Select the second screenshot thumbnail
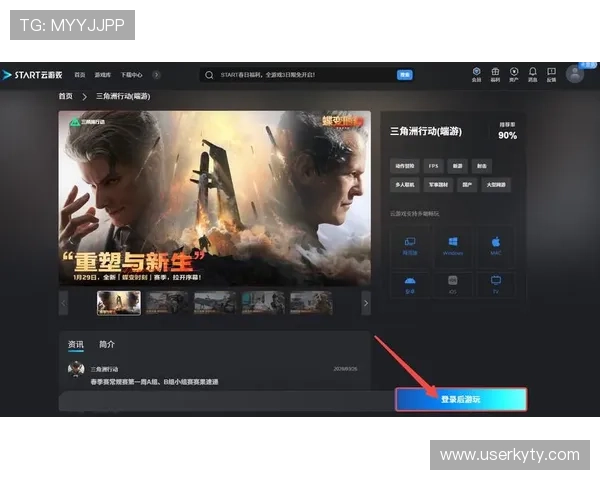 coord(166,303)
